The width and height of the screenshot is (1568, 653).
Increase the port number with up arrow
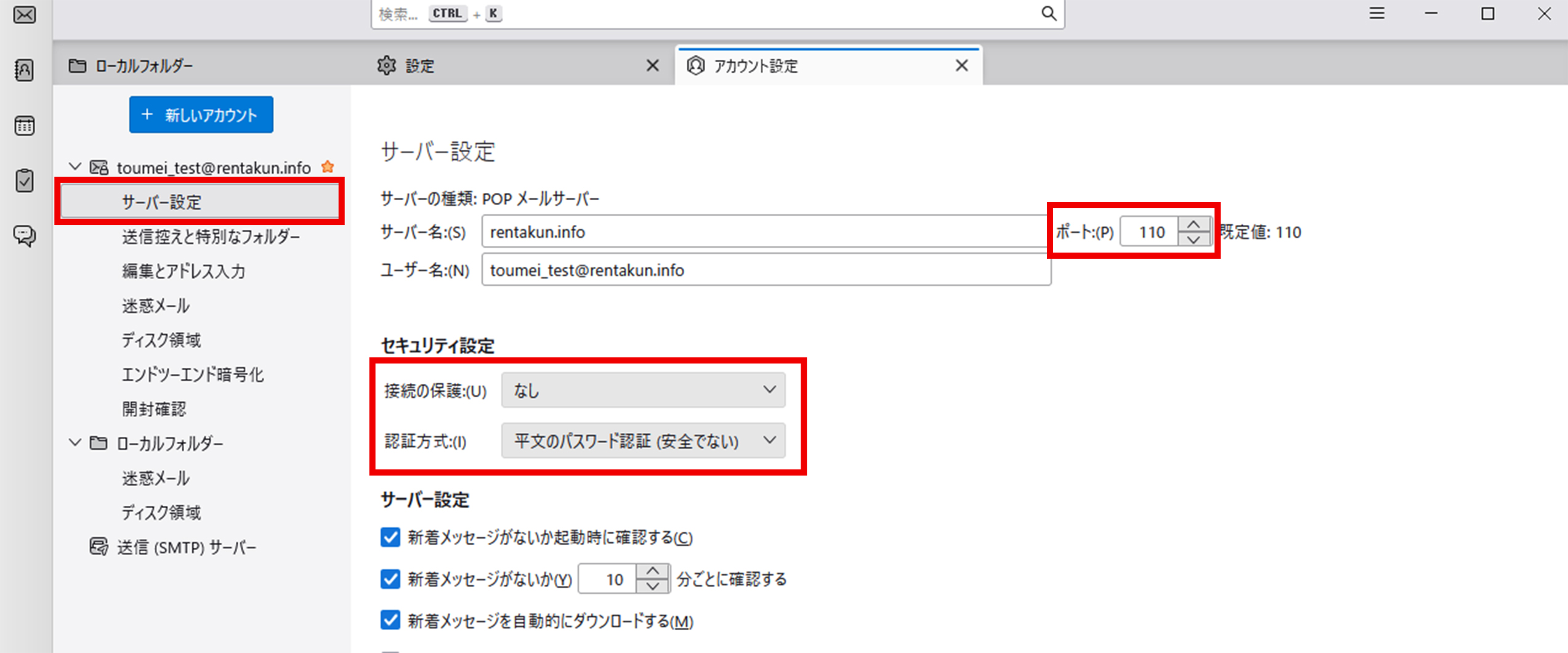1193,224
